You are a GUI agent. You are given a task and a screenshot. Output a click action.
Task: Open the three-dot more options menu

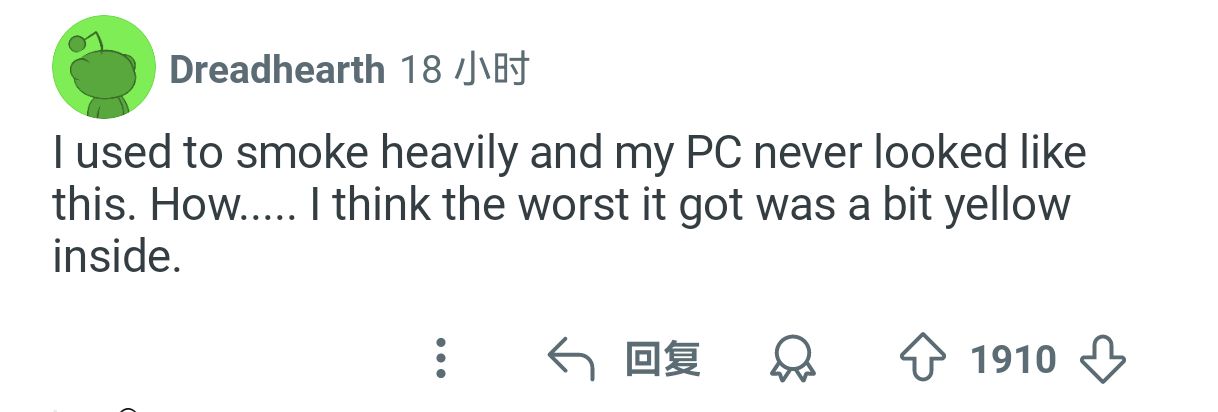(440, 358)
